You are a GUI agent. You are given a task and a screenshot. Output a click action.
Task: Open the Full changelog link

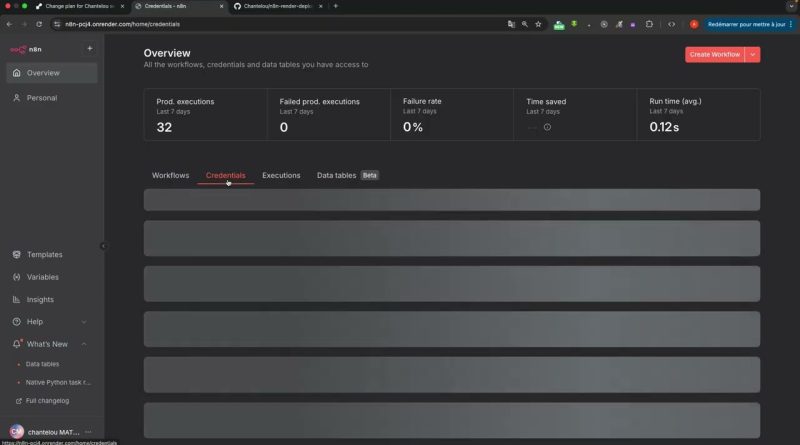tap(47, 400)
